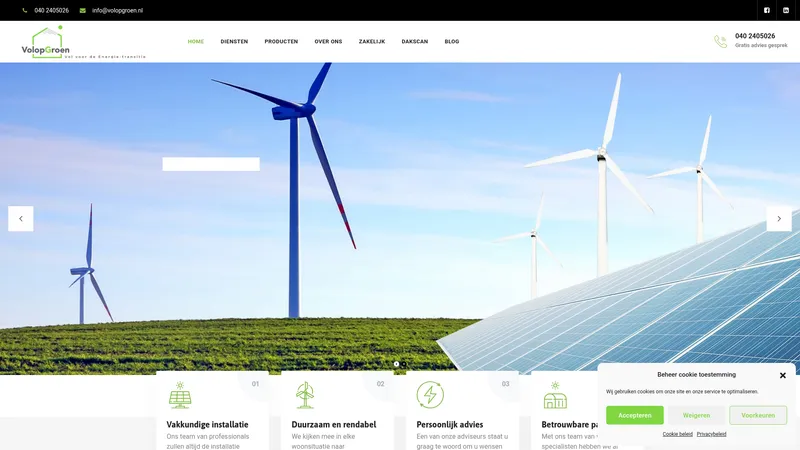Image resolution: width=800 pixels, height=450 pixels.
Task: Open the Cookie beleid link
Action: pos(678,434)
